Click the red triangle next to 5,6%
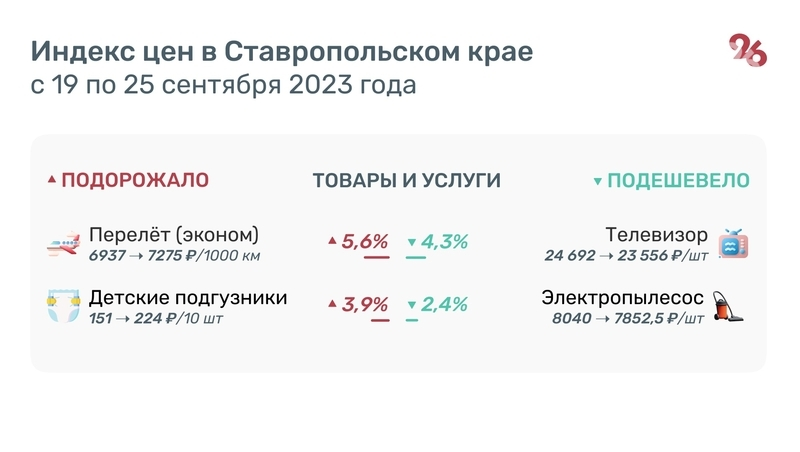 tap(332, 242)
